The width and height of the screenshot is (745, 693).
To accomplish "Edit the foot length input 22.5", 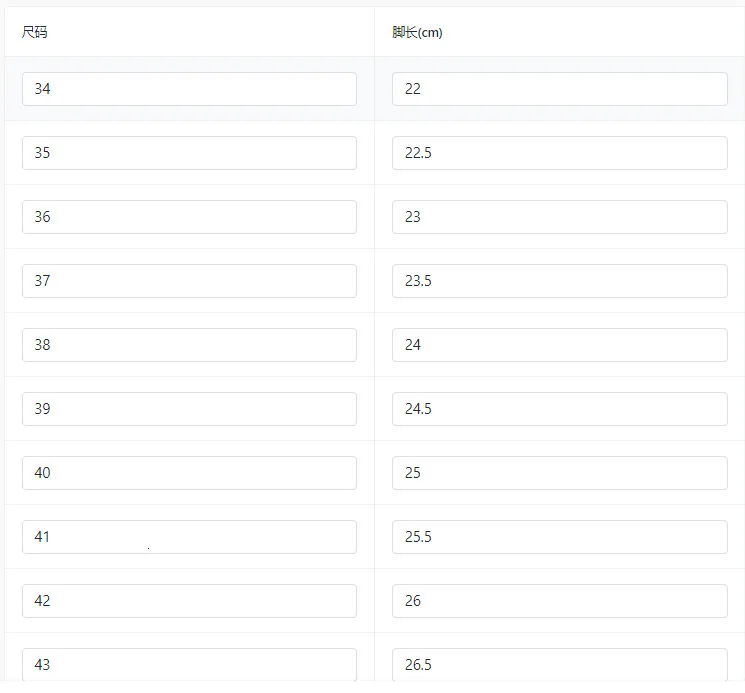I will click(559, 153).
